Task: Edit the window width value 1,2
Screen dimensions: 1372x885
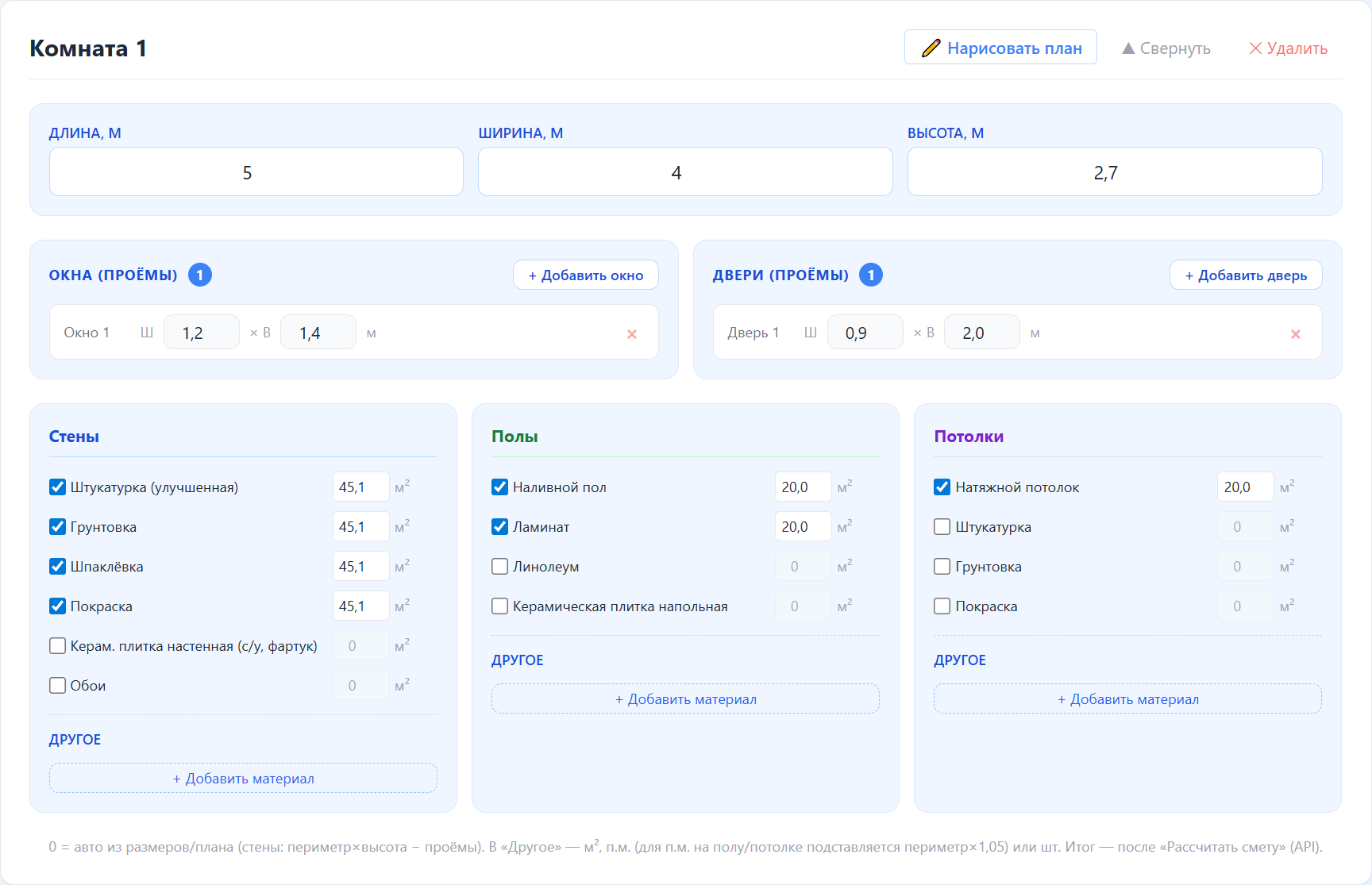Action: coord(201,333)
